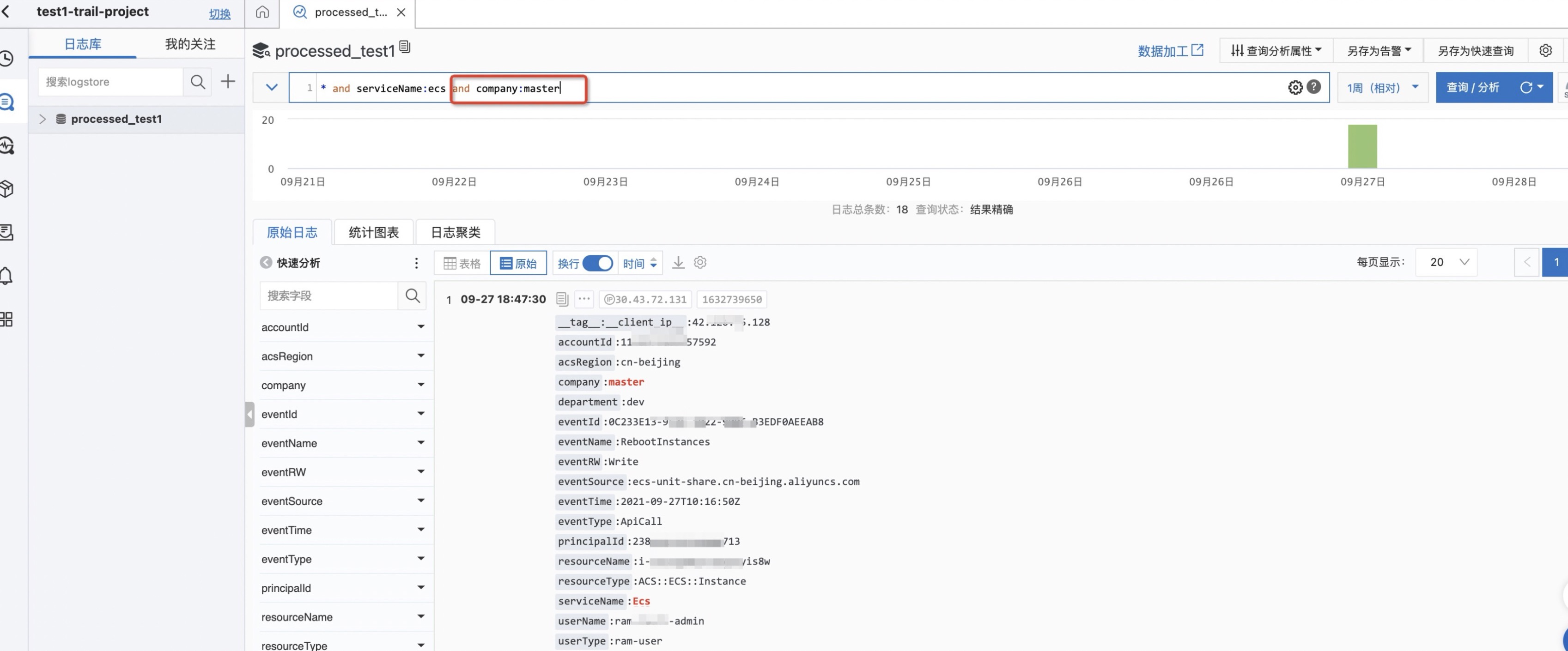Open 我的关注 tab
The image size is (1568, 651).
190,44
